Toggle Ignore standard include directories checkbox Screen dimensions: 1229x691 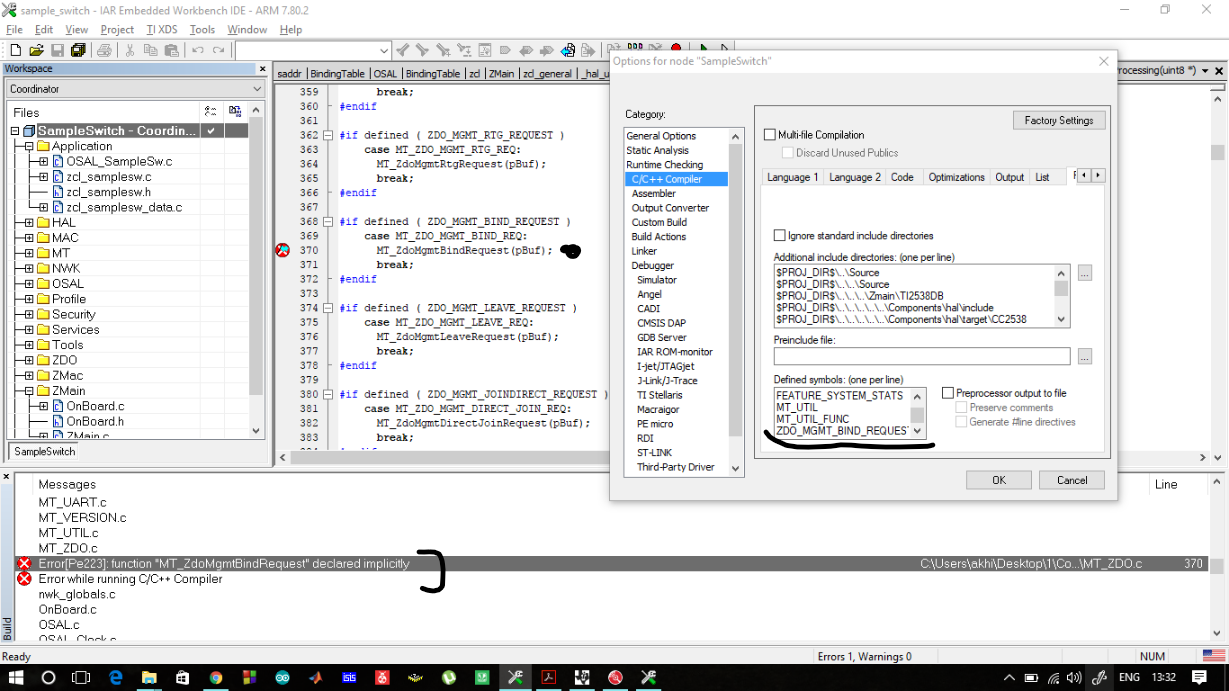pyautogui.click(x=780, y=236)
